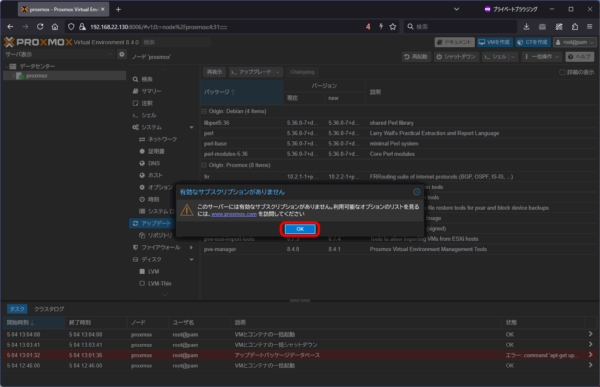
Task: Open the browser home page icon
Action: (55, 26)
